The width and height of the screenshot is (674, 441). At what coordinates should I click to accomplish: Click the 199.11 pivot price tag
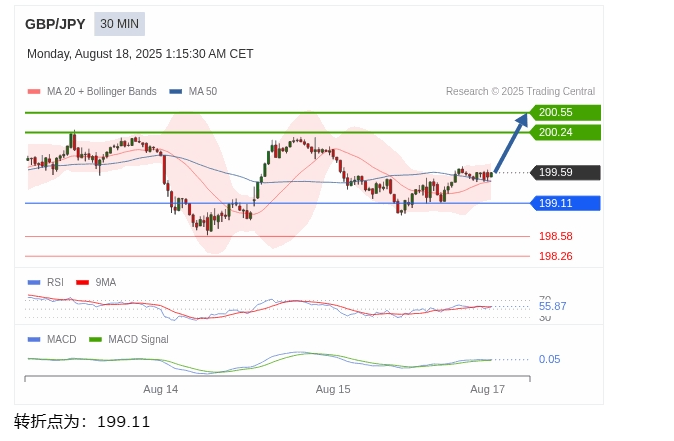(565, 203)
